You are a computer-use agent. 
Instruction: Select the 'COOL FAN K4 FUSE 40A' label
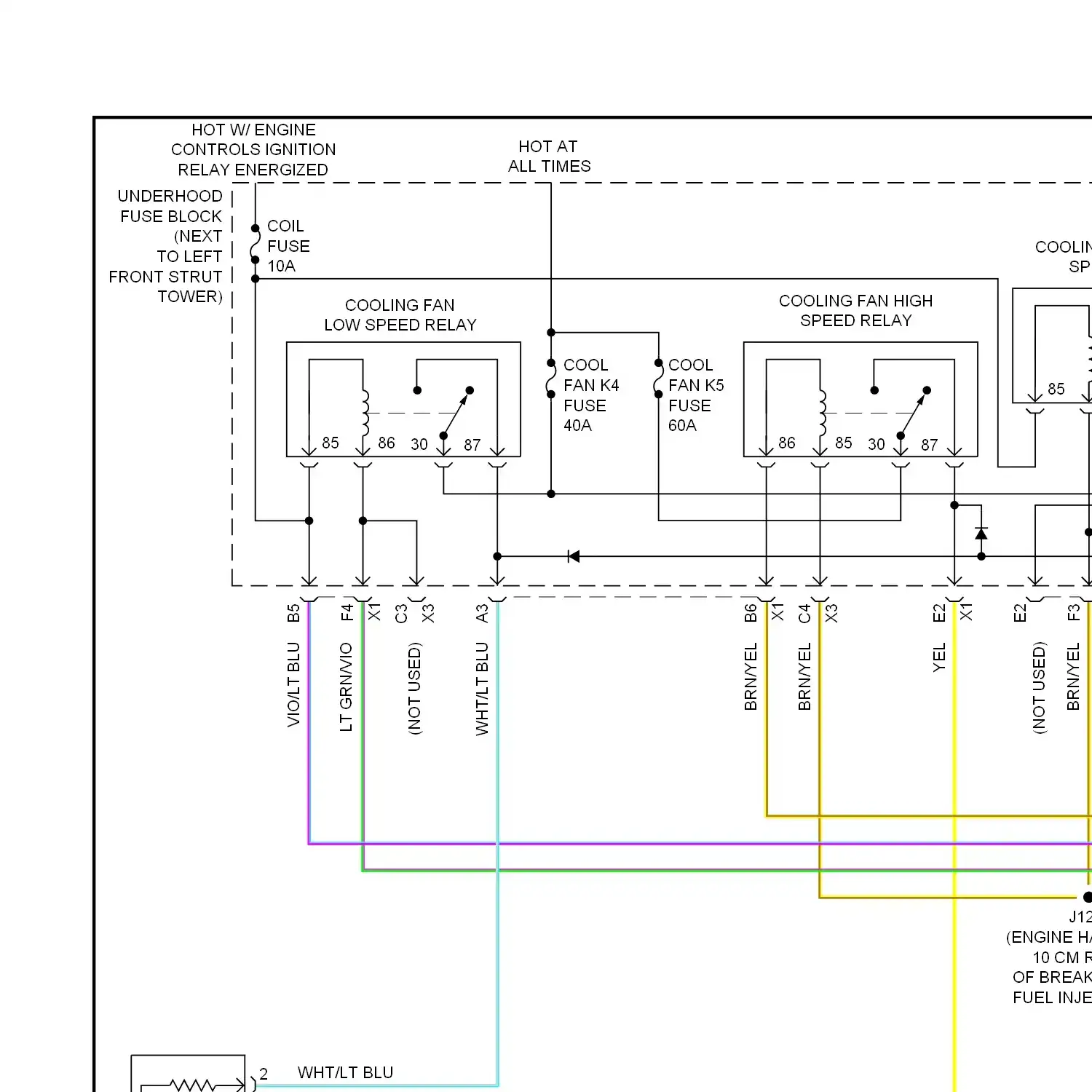point(591,395)
